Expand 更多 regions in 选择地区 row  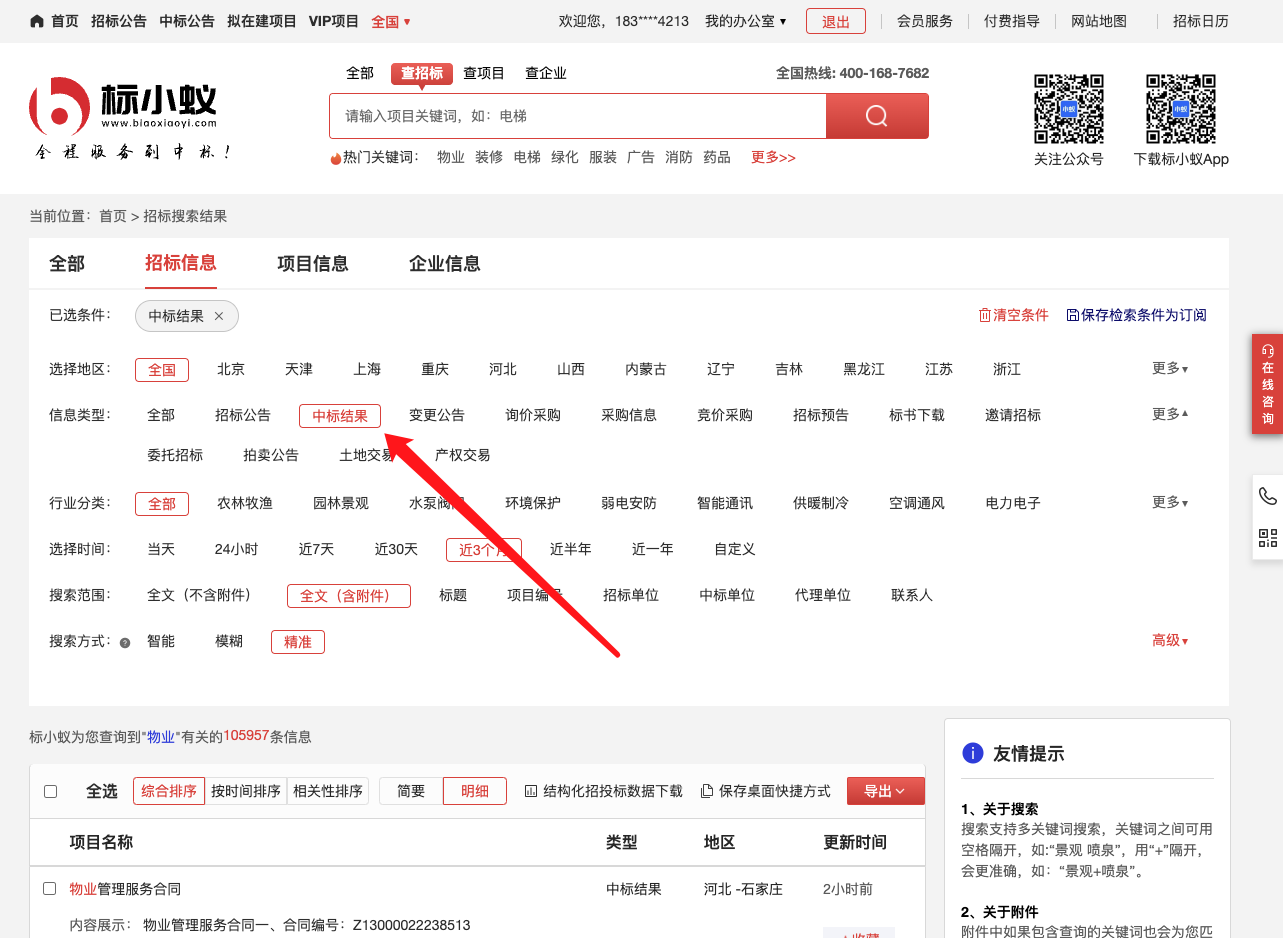coord(1169,369)
